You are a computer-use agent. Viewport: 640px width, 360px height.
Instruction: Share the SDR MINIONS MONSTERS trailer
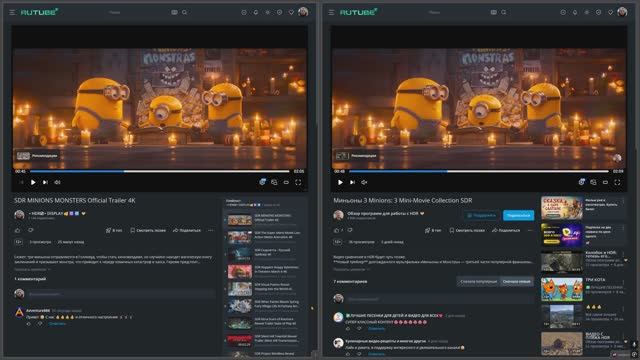[x=187, y=230]
